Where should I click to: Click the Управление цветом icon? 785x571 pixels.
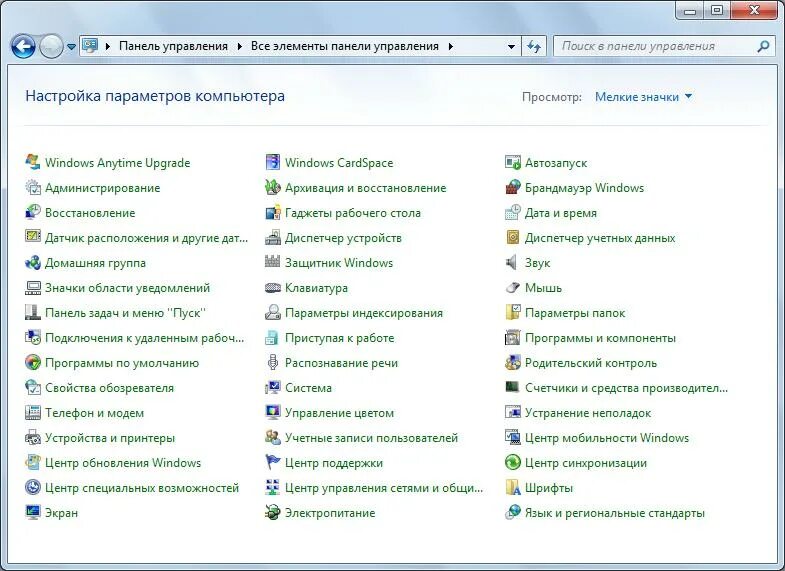point(272,412)
